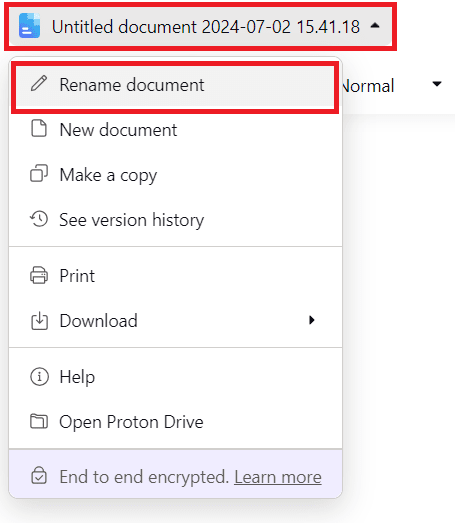Screen dimensions: 455x523
Task: Click the printer icon
Action: [39, 275]
